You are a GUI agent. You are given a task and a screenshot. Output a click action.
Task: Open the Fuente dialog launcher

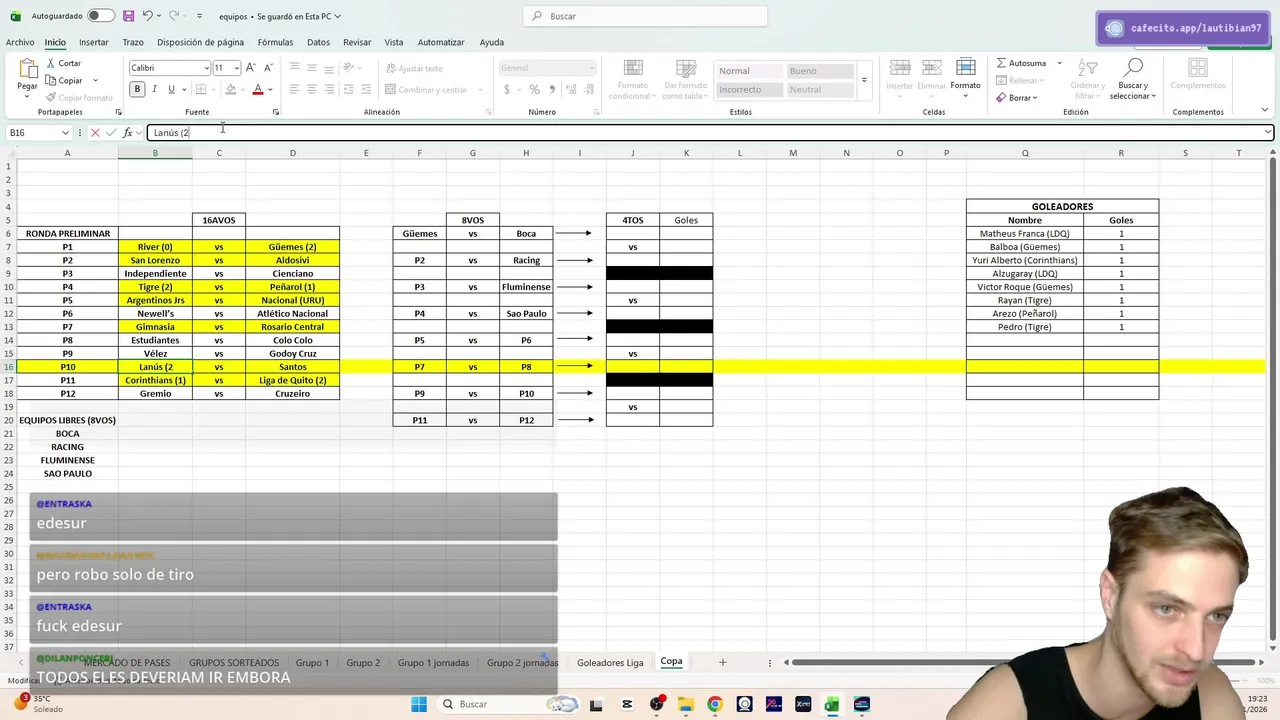coord(276,112)
